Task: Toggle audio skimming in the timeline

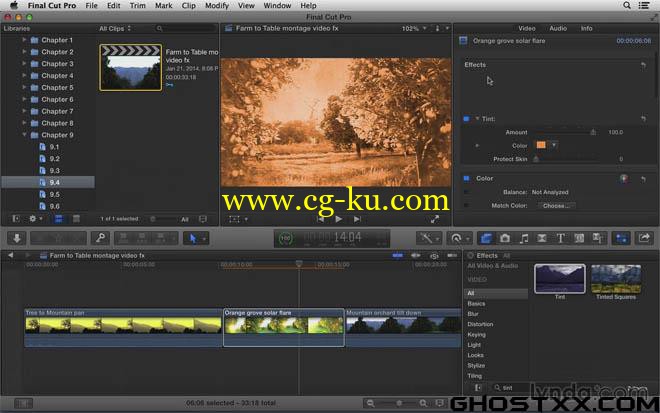Action: pos(415,256)
